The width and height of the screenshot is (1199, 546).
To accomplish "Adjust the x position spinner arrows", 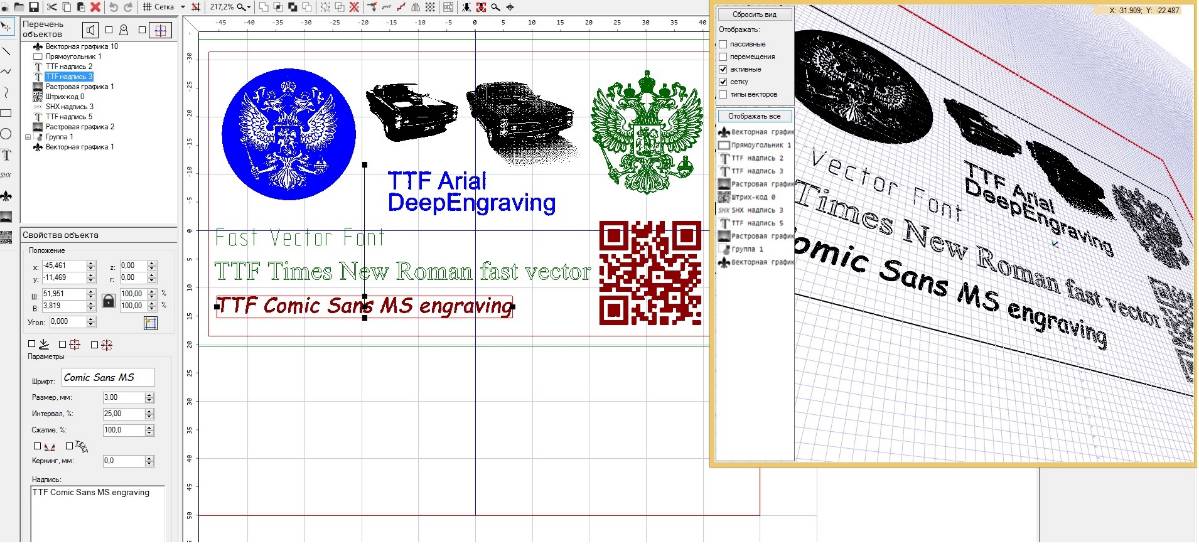I will (91, 266).
